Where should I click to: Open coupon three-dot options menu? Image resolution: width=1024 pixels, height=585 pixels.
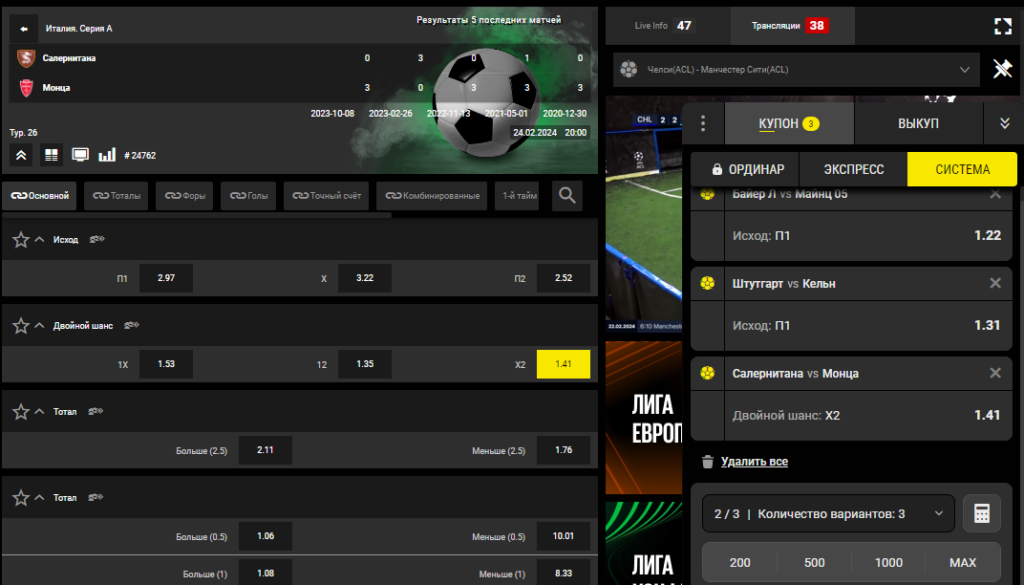(703, 123)
